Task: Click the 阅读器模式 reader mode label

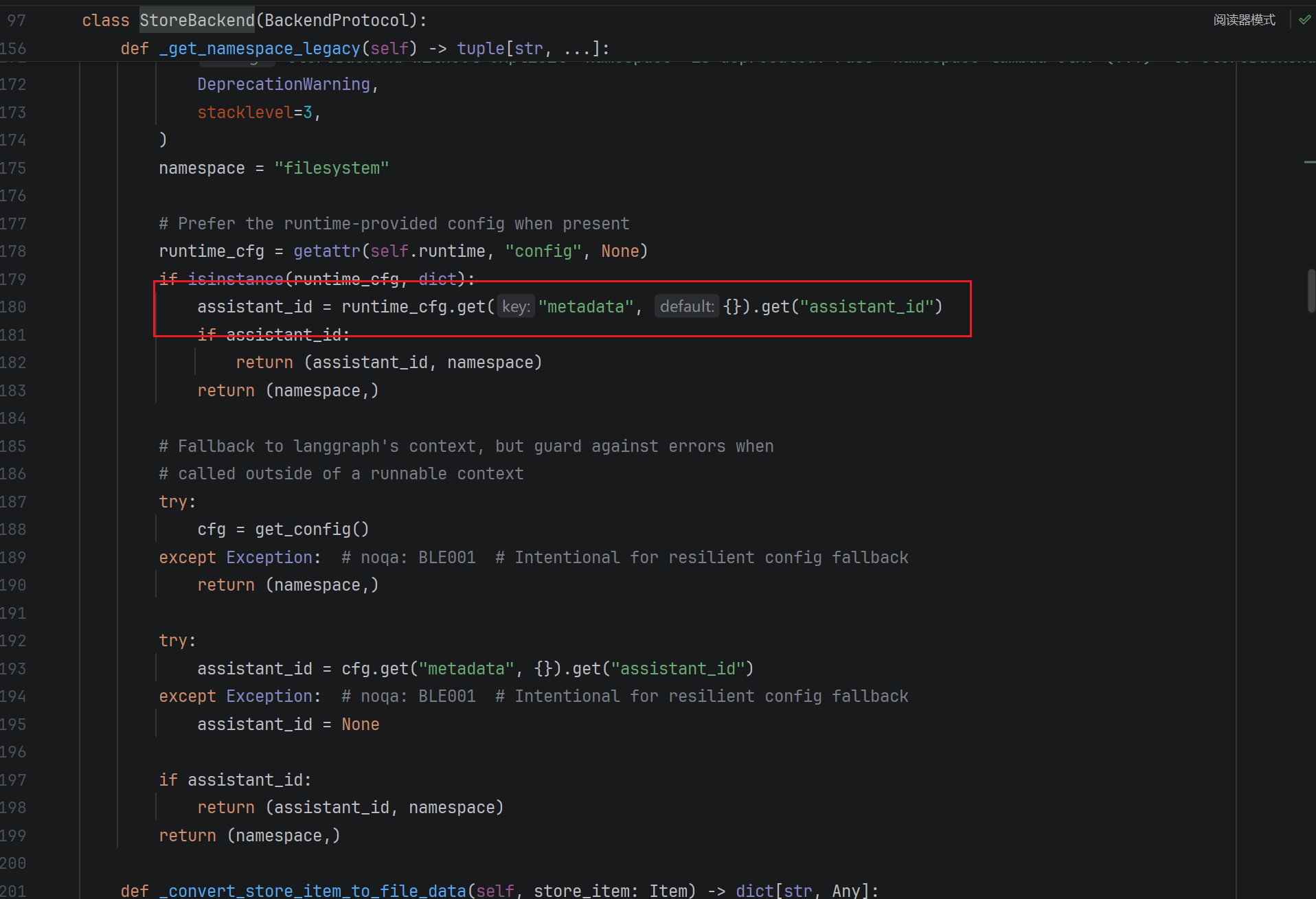Action: (x=1244, y=20)
